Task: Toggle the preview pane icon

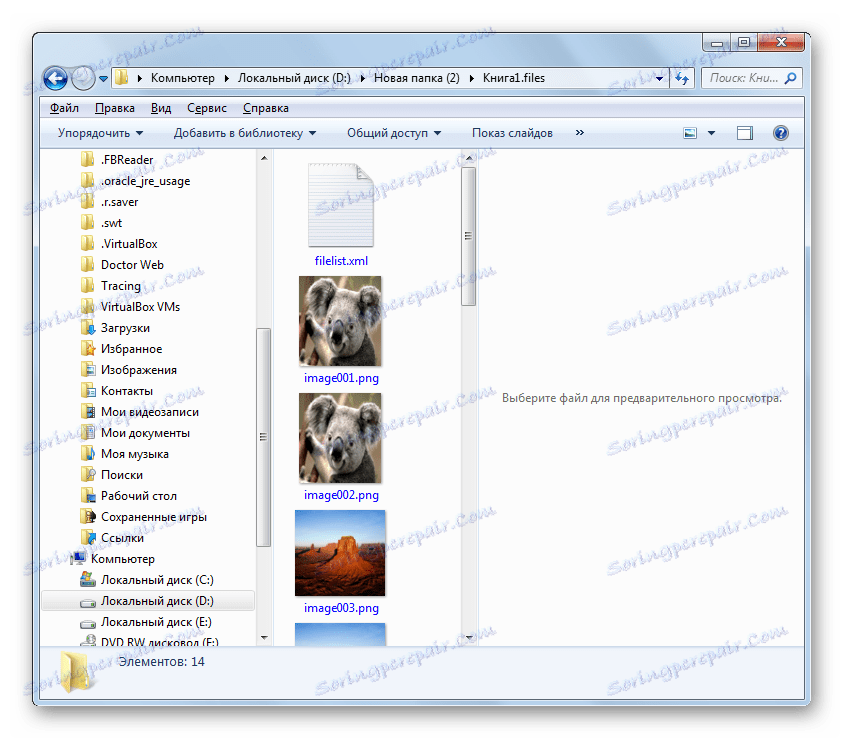Action: (744, 132)
